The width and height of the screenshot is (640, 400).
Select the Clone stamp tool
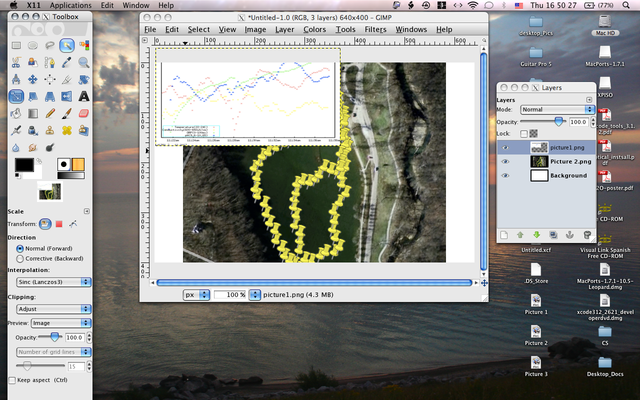(50, 130)
